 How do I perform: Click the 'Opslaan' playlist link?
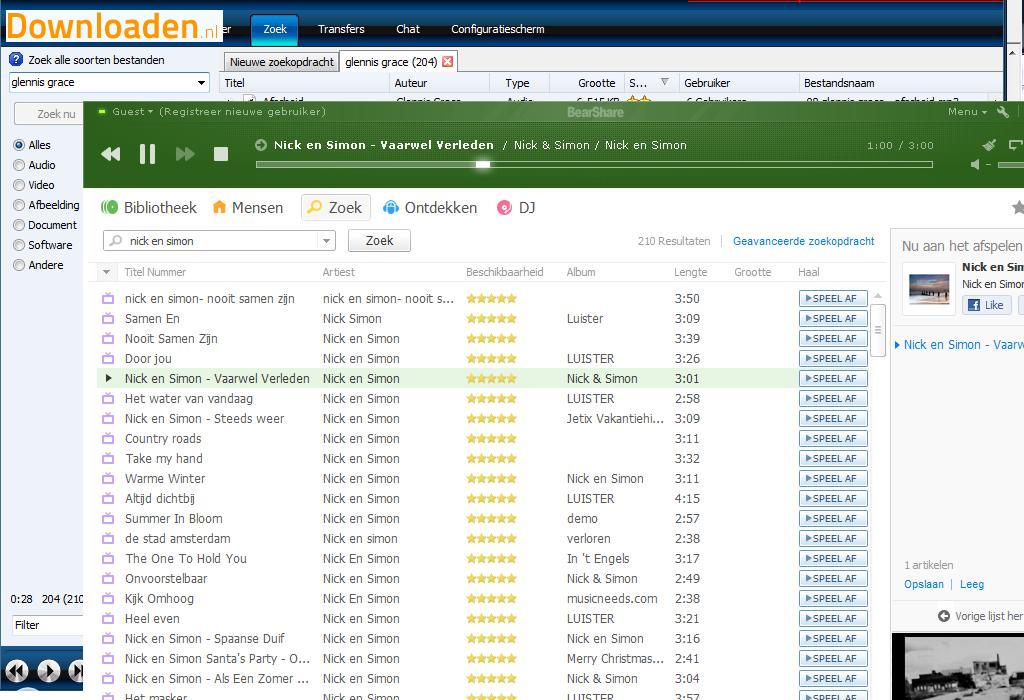pyautogui.click(x=923, y=584)
